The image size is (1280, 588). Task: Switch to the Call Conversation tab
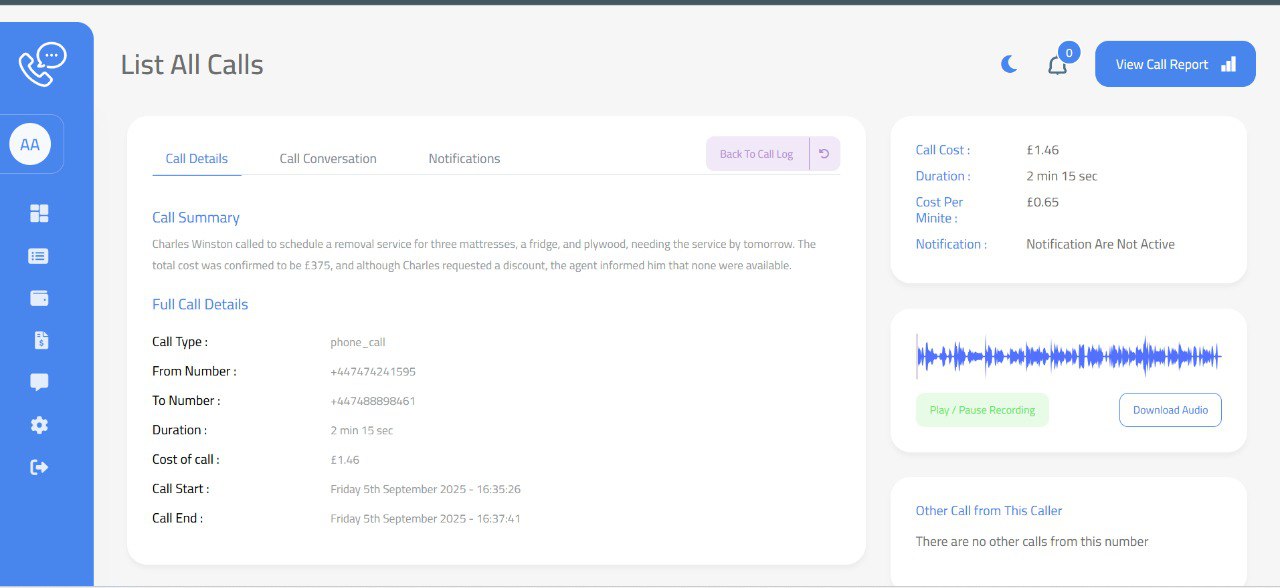pos(328,158)
